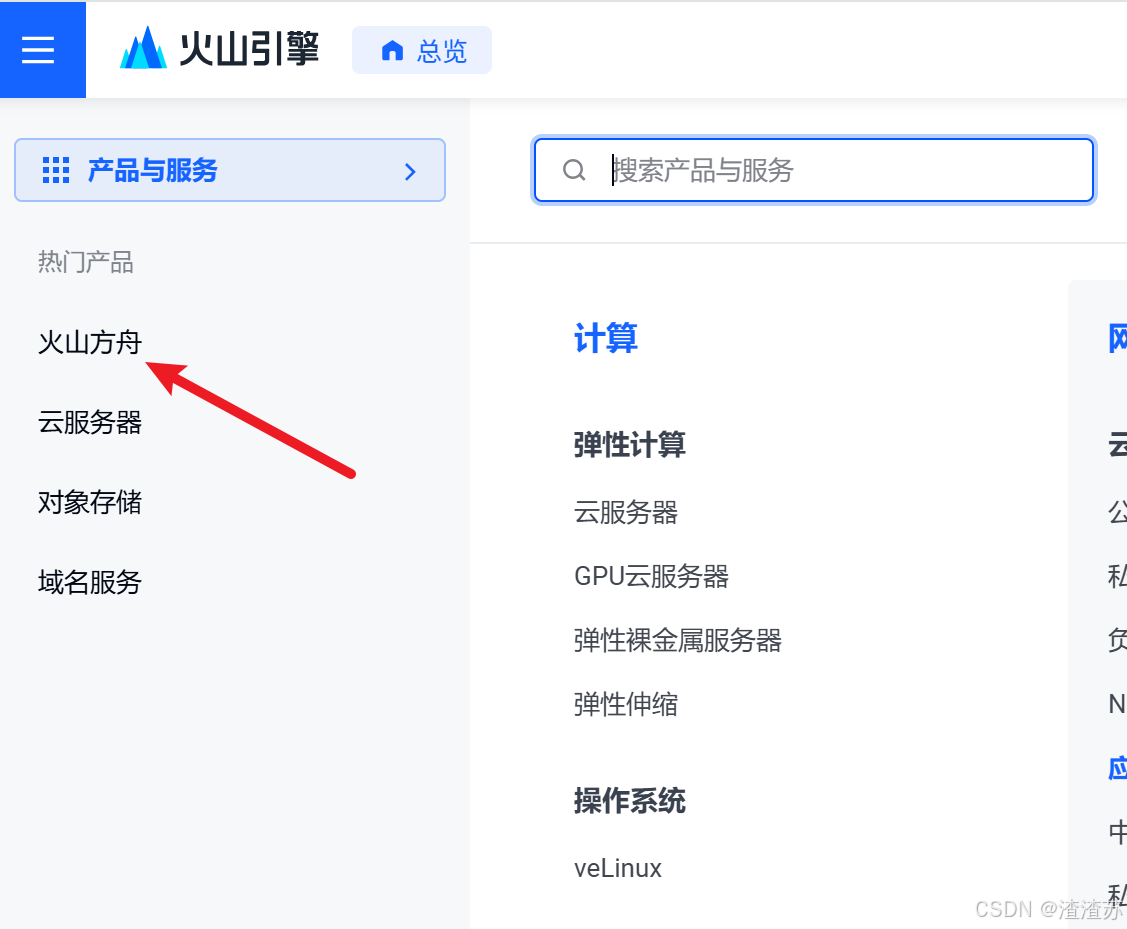Click the magnifier icon in search box
Image resolution: width=1127 pixels, height=929 pixels.
point(574,170)
